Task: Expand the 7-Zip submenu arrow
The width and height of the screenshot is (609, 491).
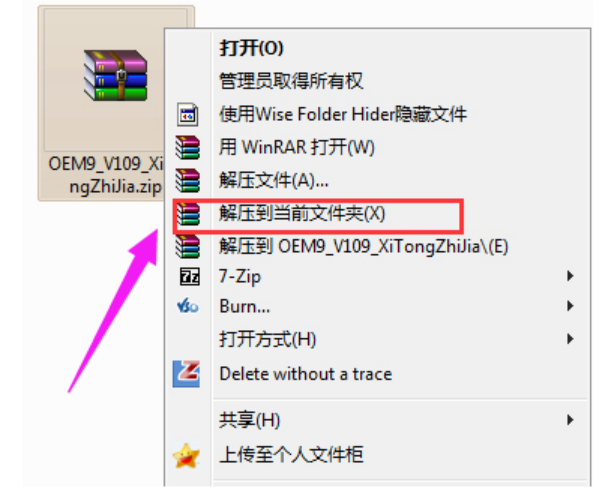Action: (x=570, y=276)
